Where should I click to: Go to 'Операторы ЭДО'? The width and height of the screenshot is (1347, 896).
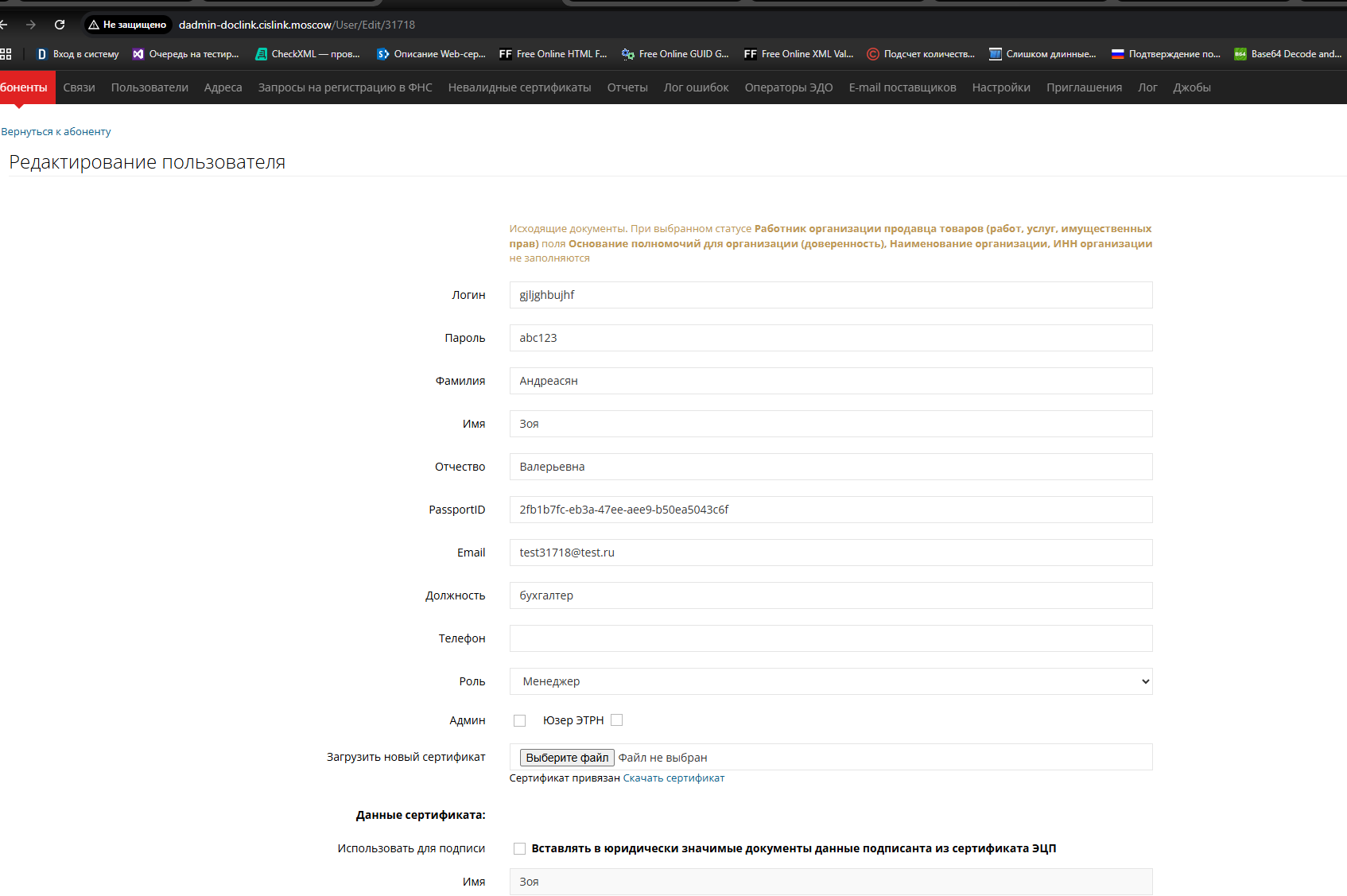pos(789,87)
